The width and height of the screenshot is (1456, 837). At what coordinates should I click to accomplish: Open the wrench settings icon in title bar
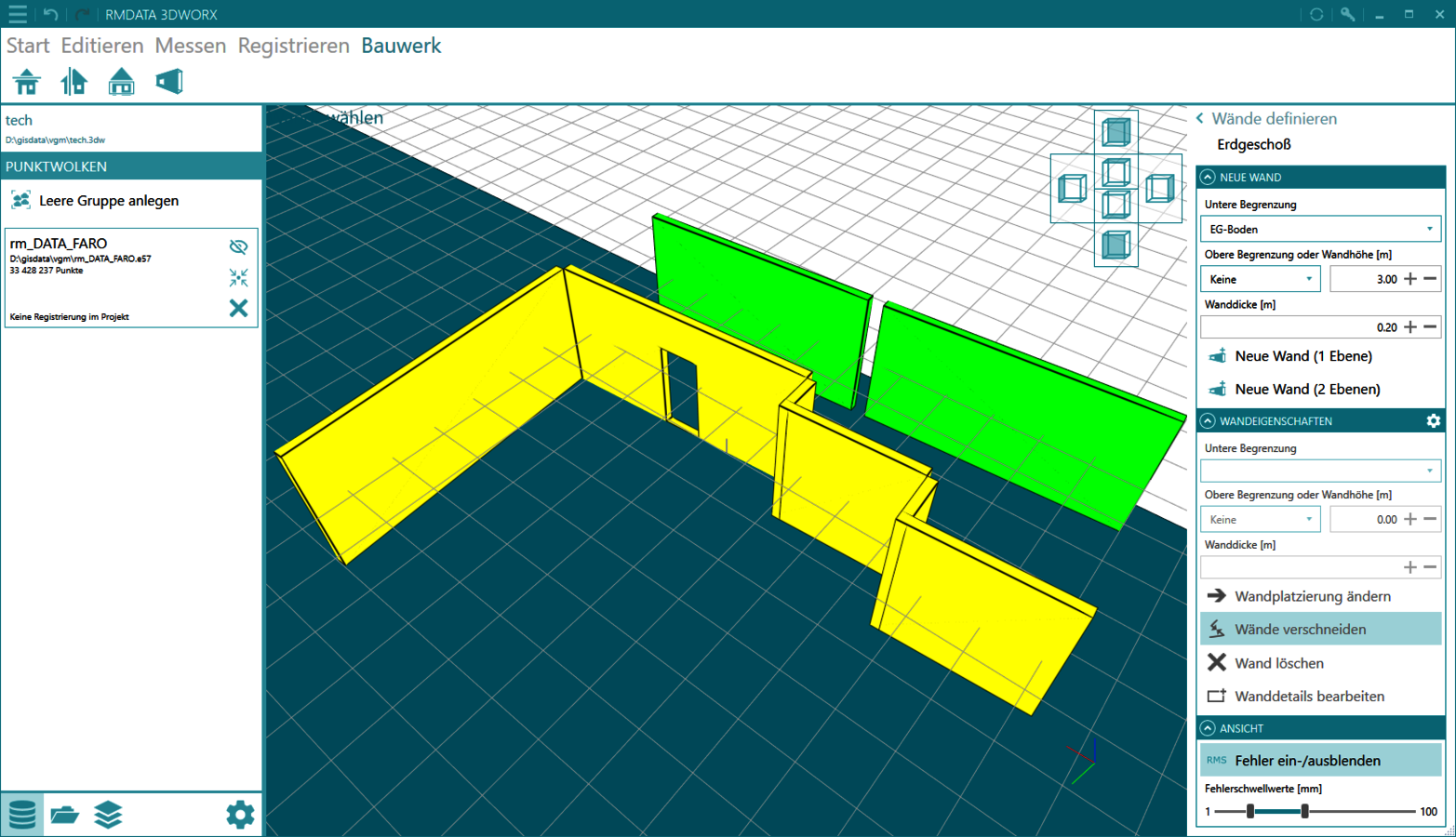[1347, 14]
